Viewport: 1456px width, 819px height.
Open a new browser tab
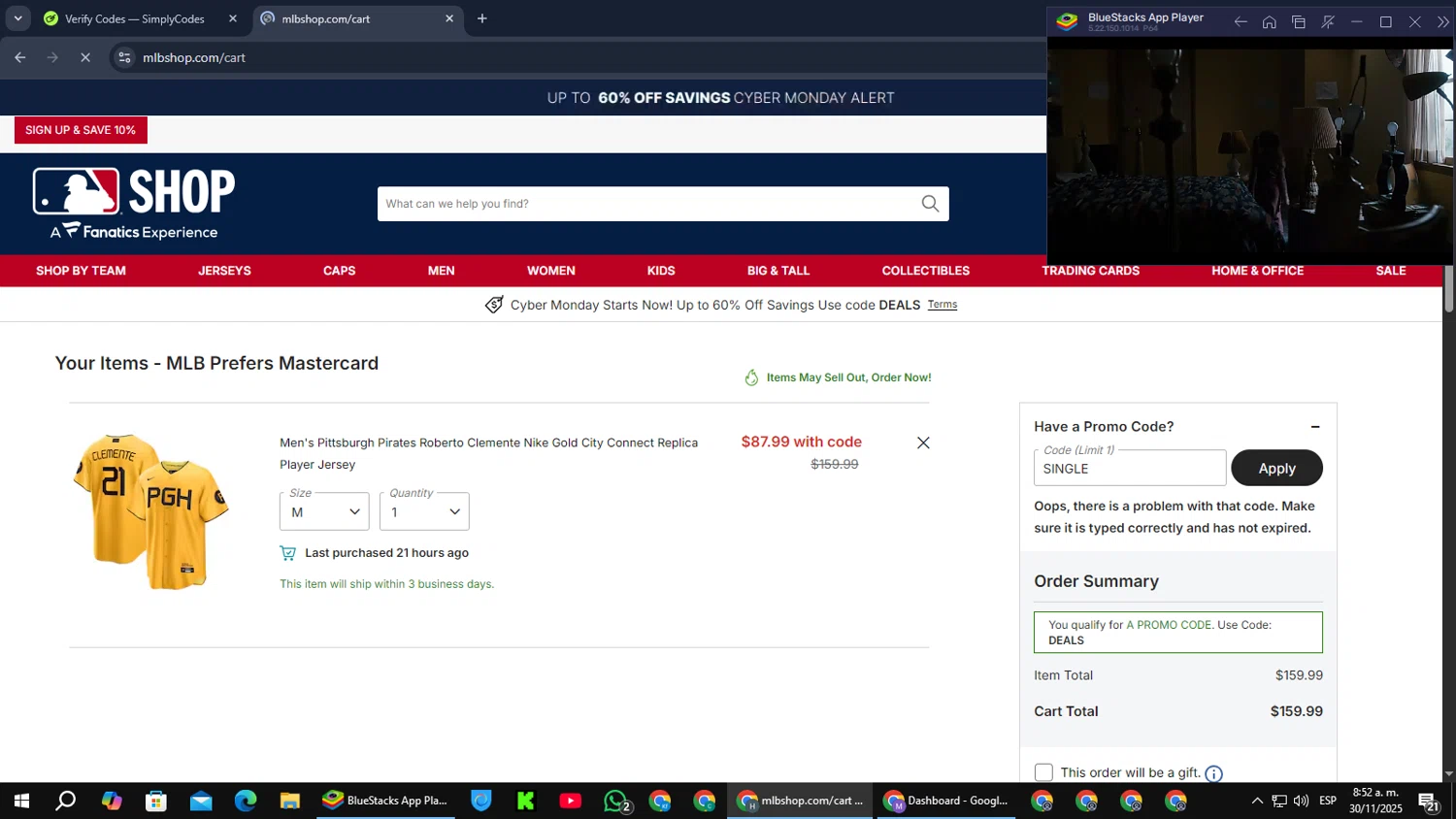coord(482,18)
